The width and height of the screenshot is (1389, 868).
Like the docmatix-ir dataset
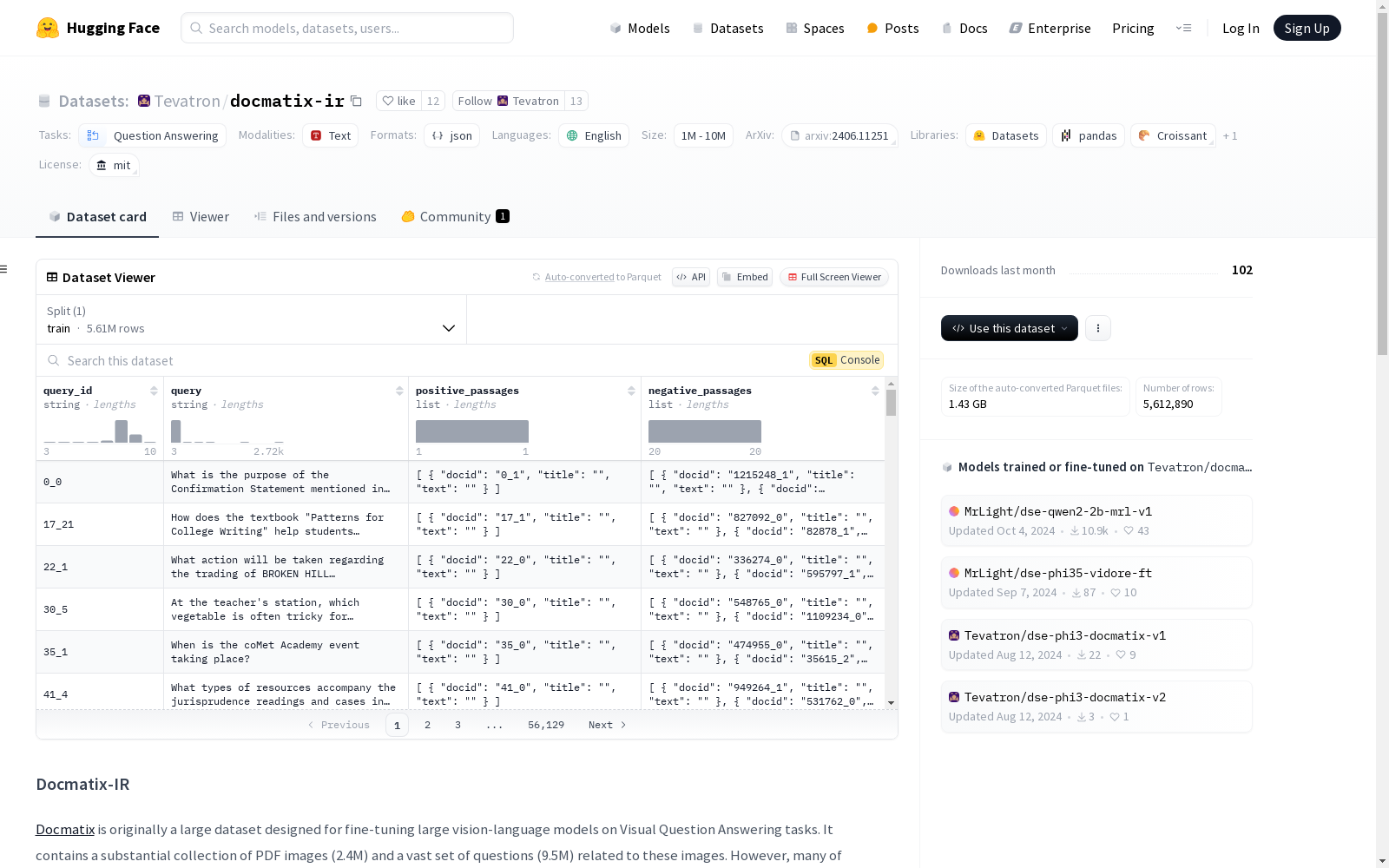click(399, 101)
